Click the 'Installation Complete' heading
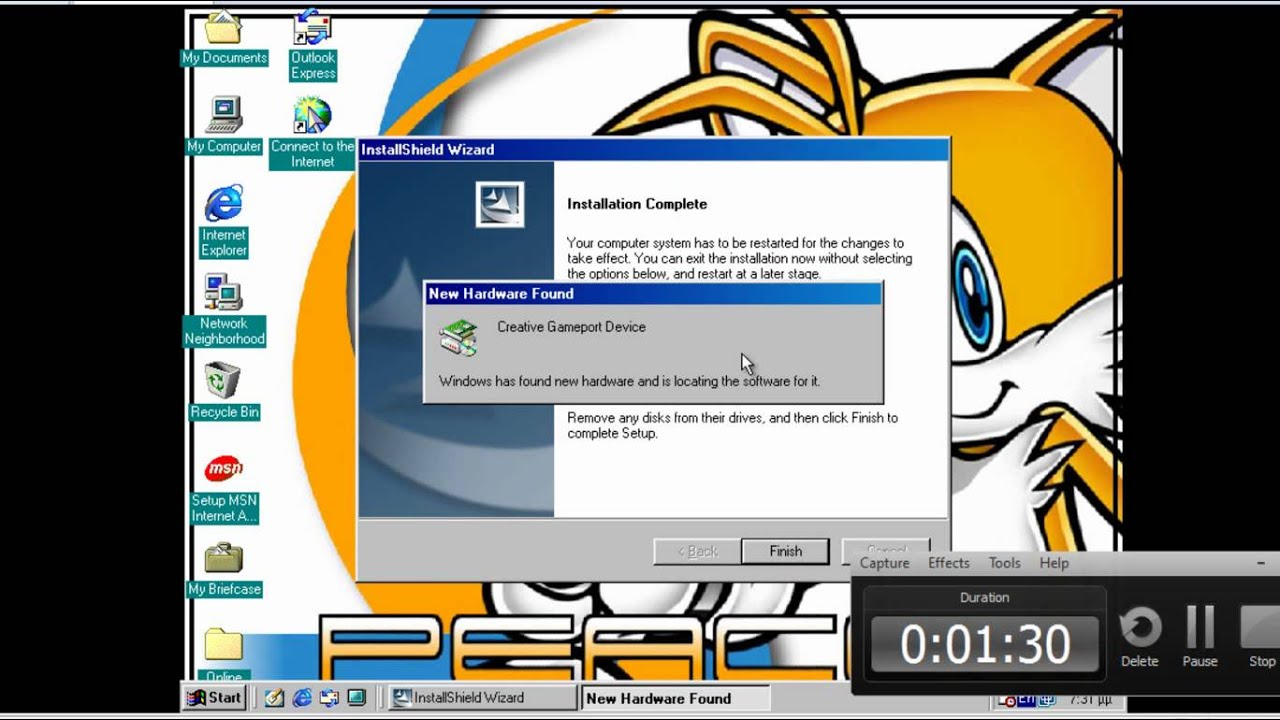The image size is (1280, 720). point(637,204)
